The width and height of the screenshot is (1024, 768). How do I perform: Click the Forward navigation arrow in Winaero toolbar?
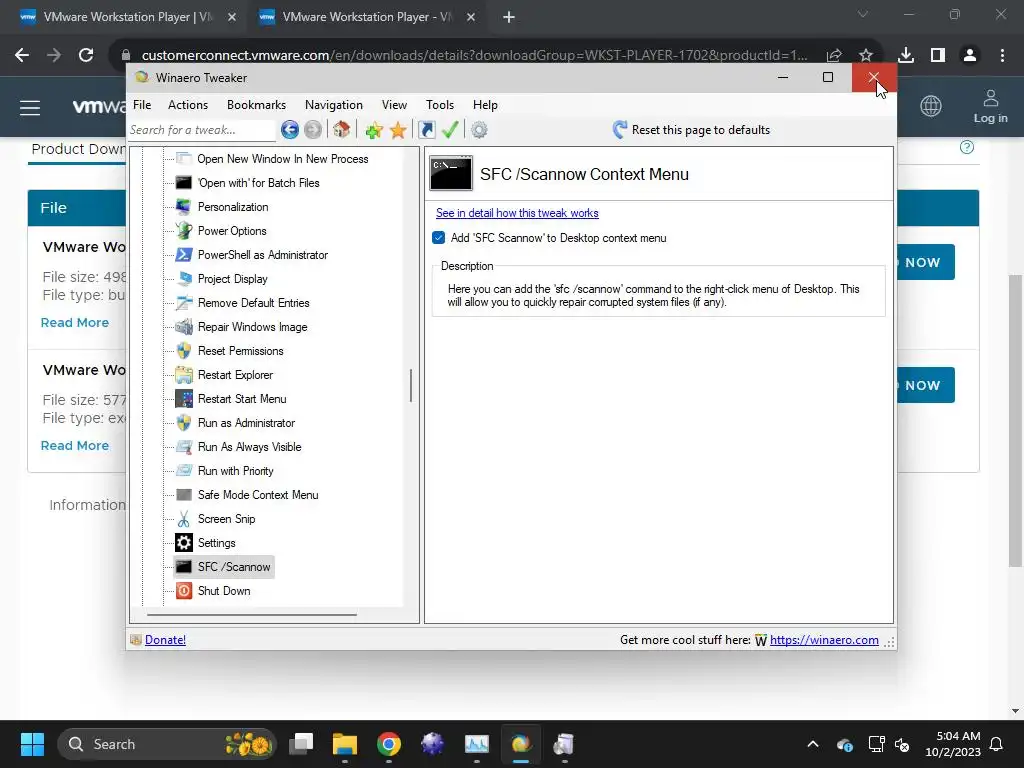coord(313,130)
